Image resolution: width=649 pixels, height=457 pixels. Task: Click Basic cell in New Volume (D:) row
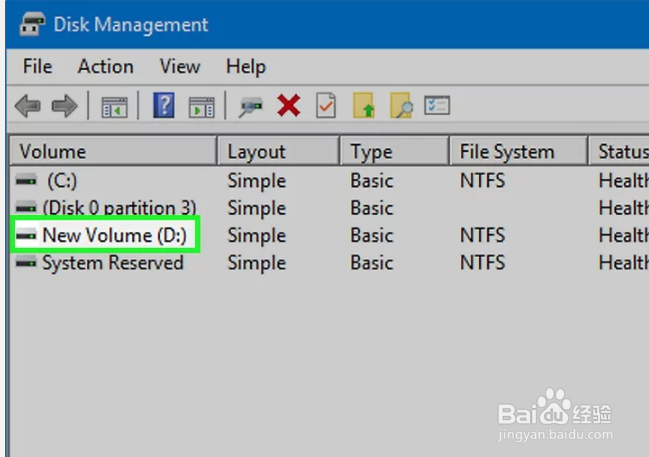coord(372,236)
